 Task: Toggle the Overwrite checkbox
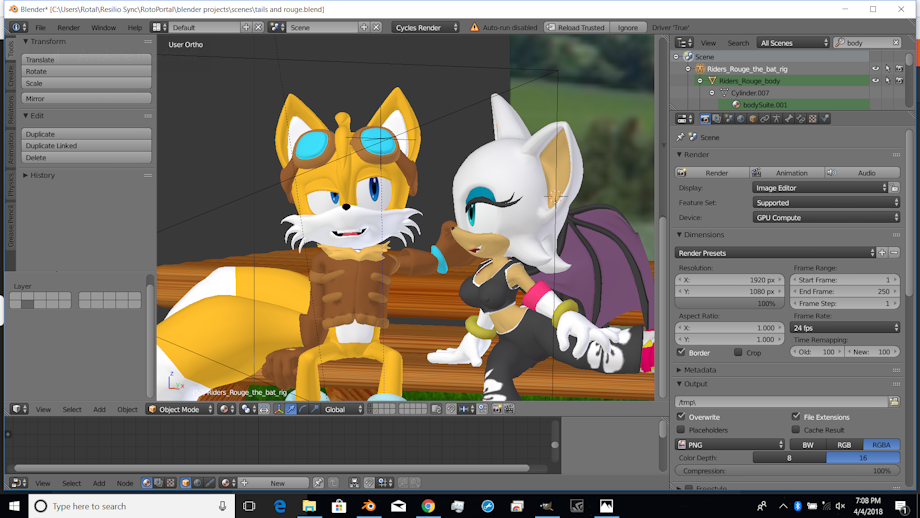tap(681, 417)
